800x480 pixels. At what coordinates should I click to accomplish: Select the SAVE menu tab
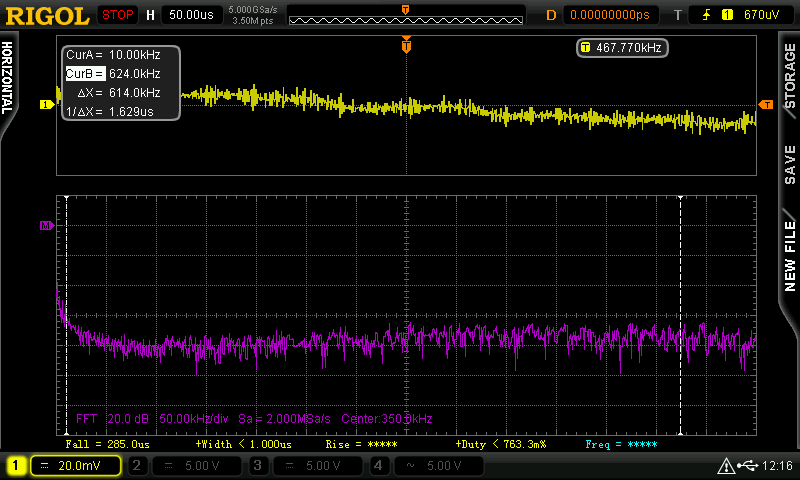(x=789, y=165)
